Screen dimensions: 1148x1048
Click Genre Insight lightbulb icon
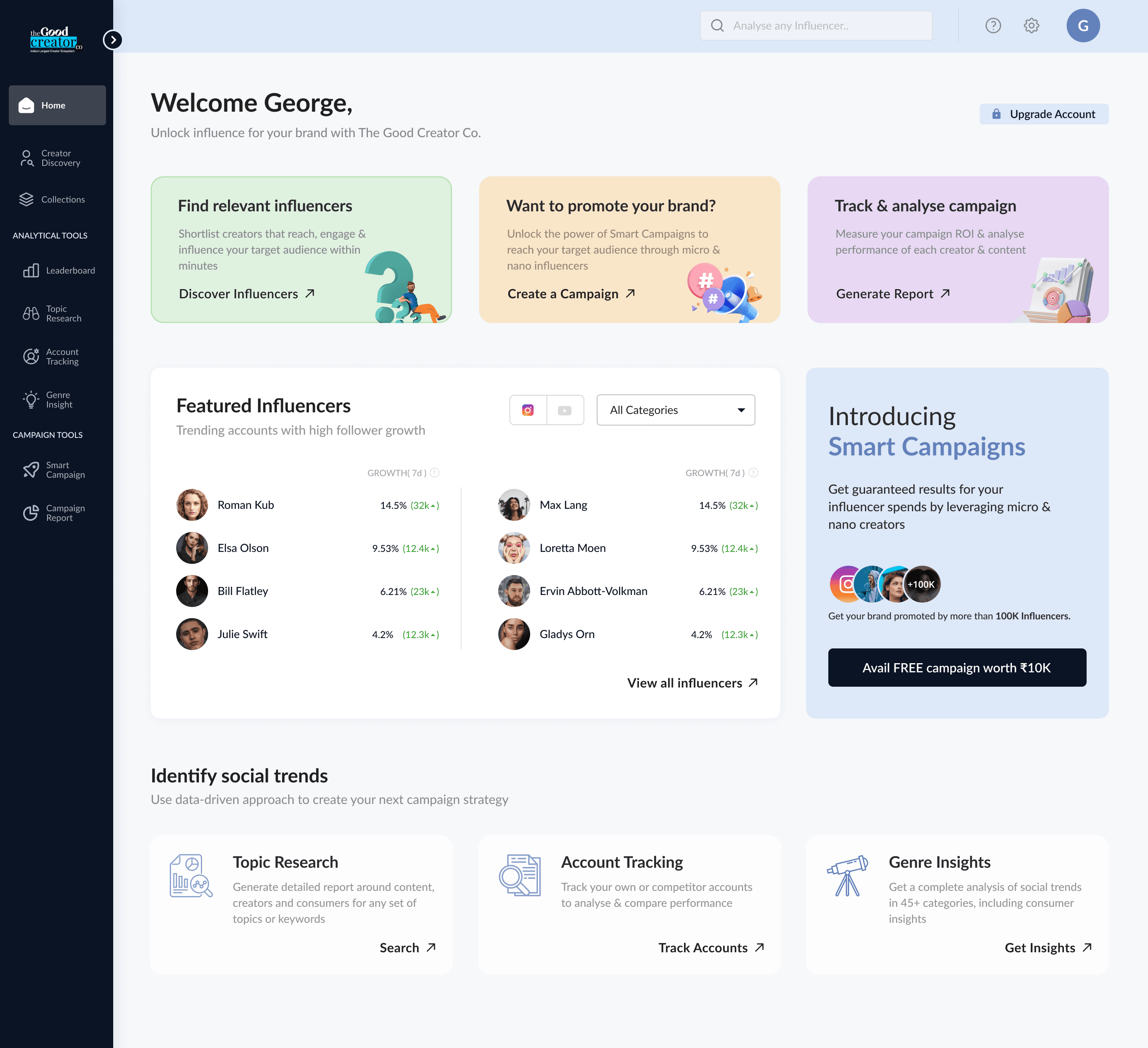tap(31, 399)
